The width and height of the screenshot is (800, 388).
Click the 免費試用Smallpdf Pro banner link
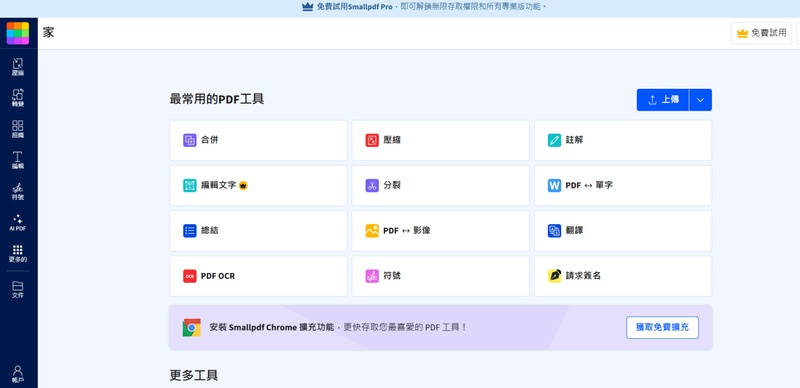tap(355, 7)
